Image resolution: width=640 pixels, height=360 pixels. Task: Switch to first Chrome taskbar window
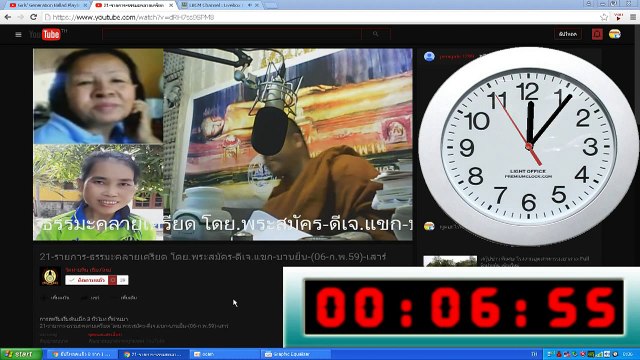click(x=82, y=354)
